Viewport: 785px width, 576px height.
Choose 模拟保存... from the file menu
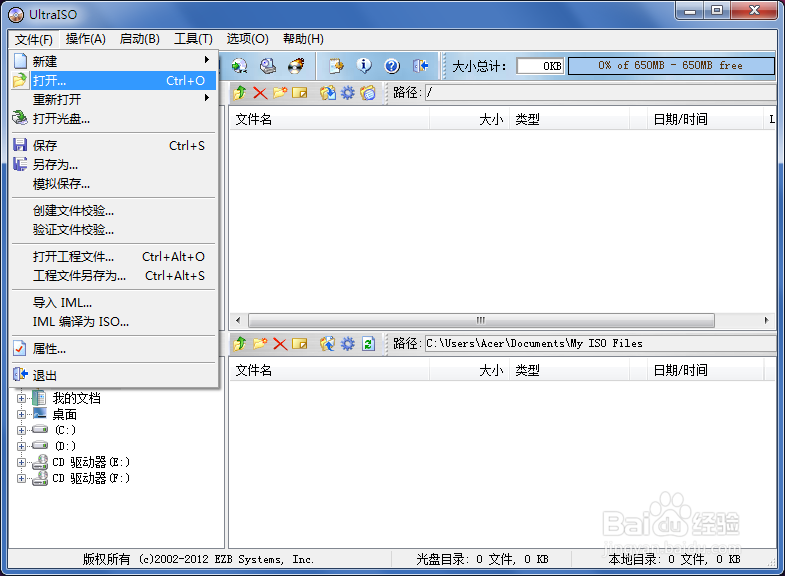coord(114,183)
